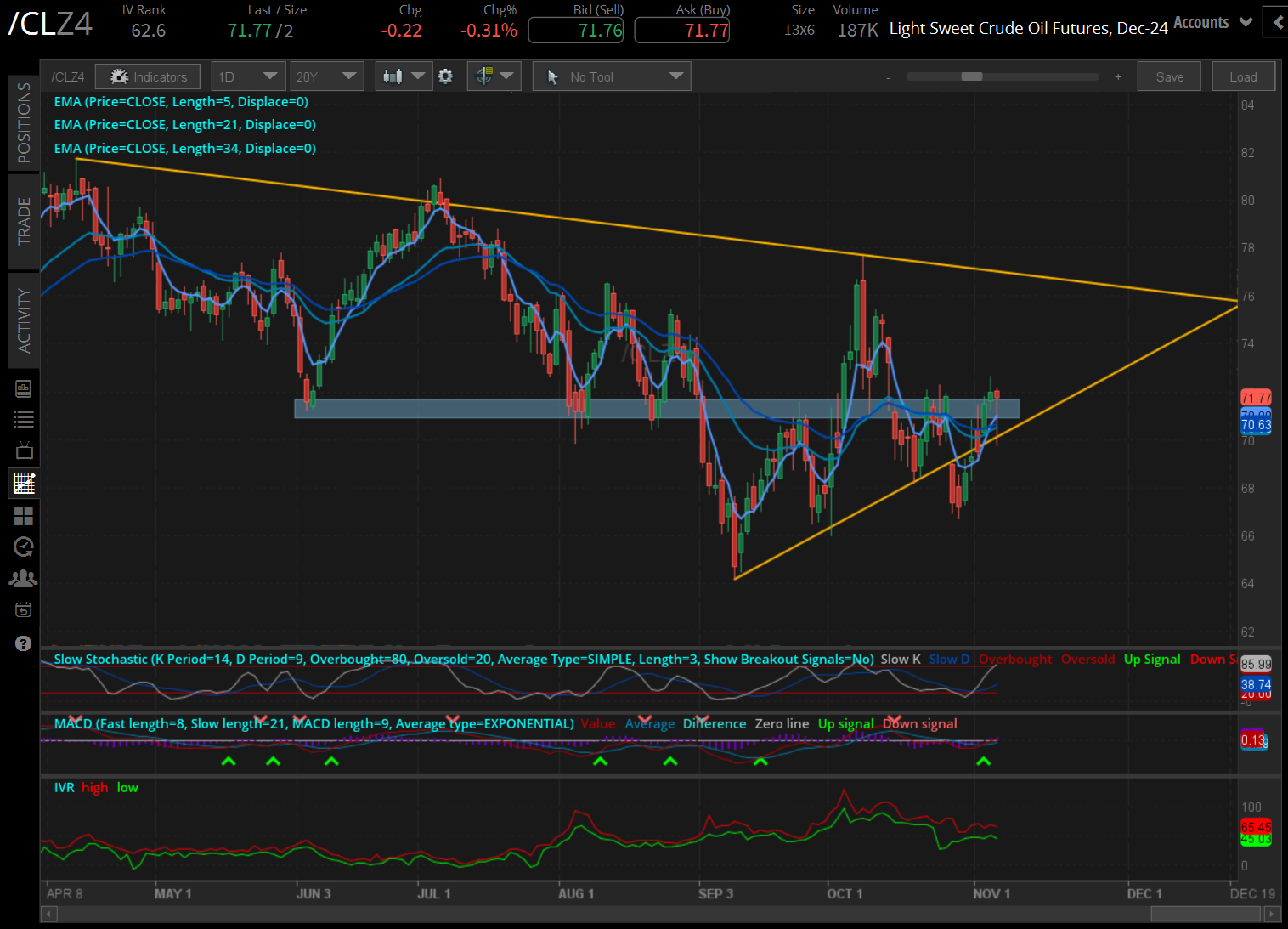The image size is (1288, 929).
Task: Open the help question mark icon
Action: click(x=24, y=643)
